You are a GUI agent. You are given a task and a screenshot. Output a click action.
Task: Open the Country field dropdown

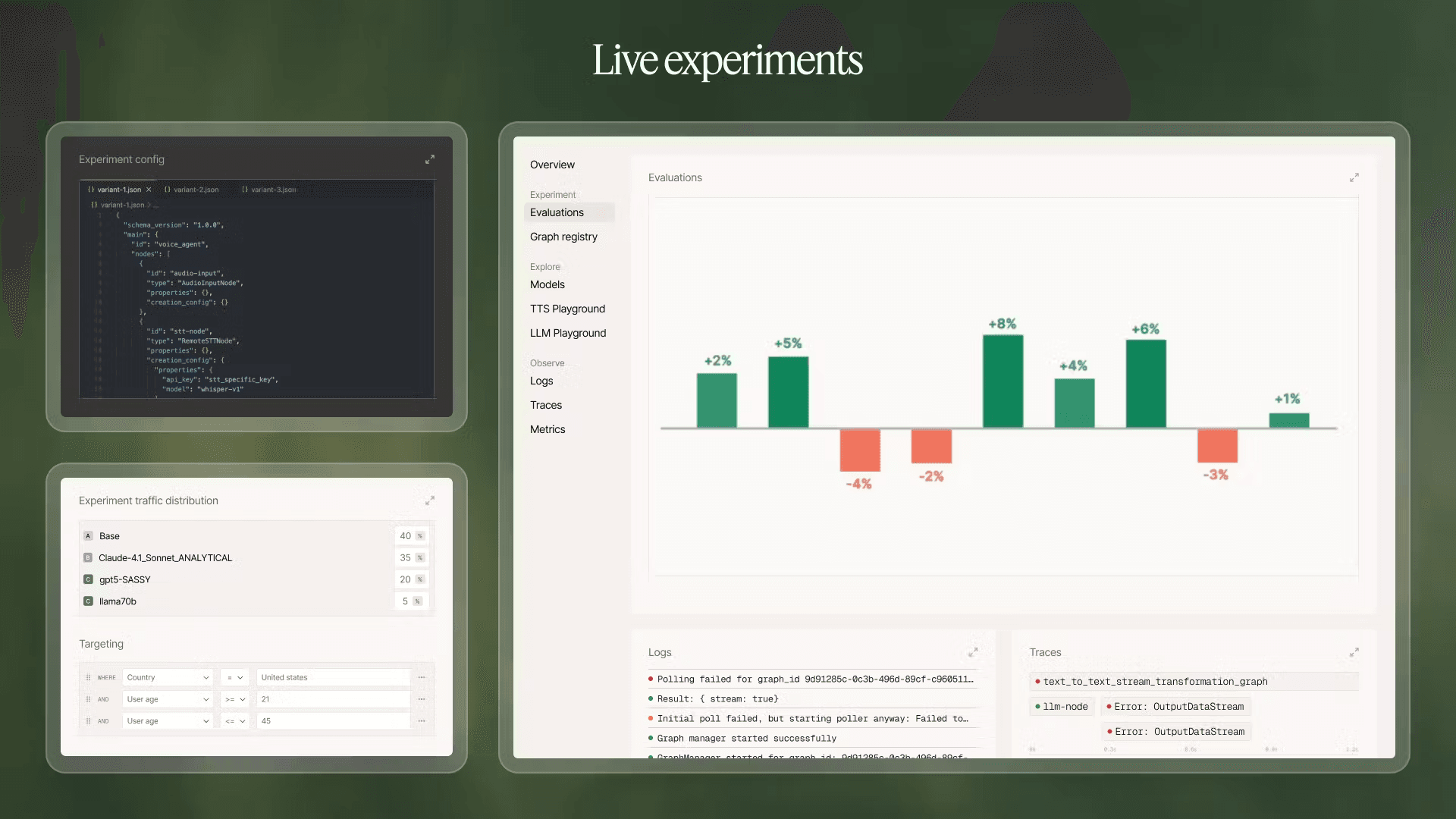pyautogui.click(x=167, y=677)
